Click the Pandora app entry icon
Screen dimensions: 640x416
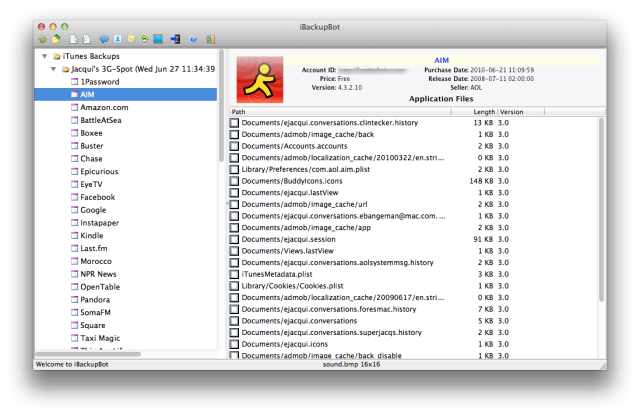[74, 299]
